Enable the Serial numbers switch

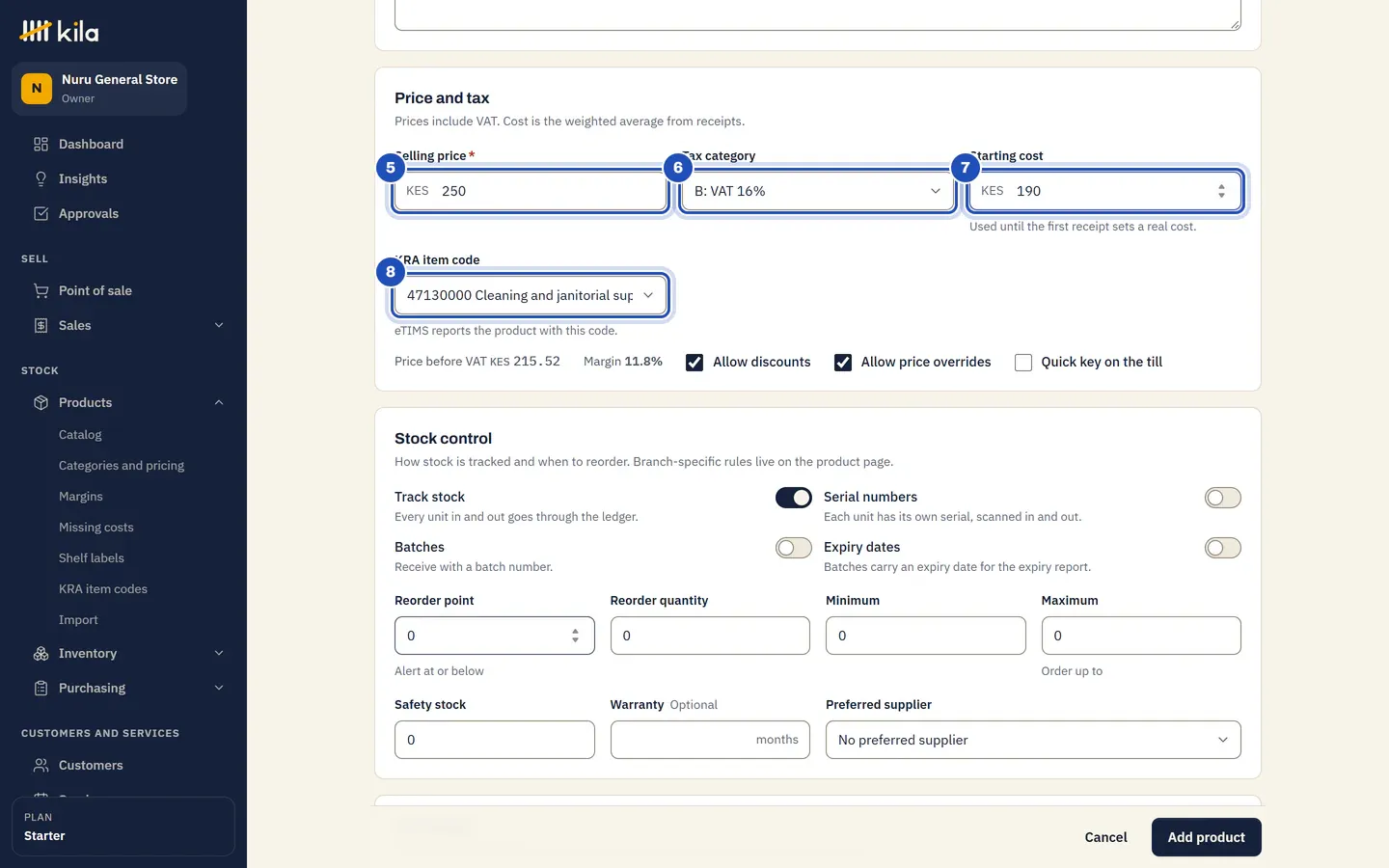[1223, 498]
